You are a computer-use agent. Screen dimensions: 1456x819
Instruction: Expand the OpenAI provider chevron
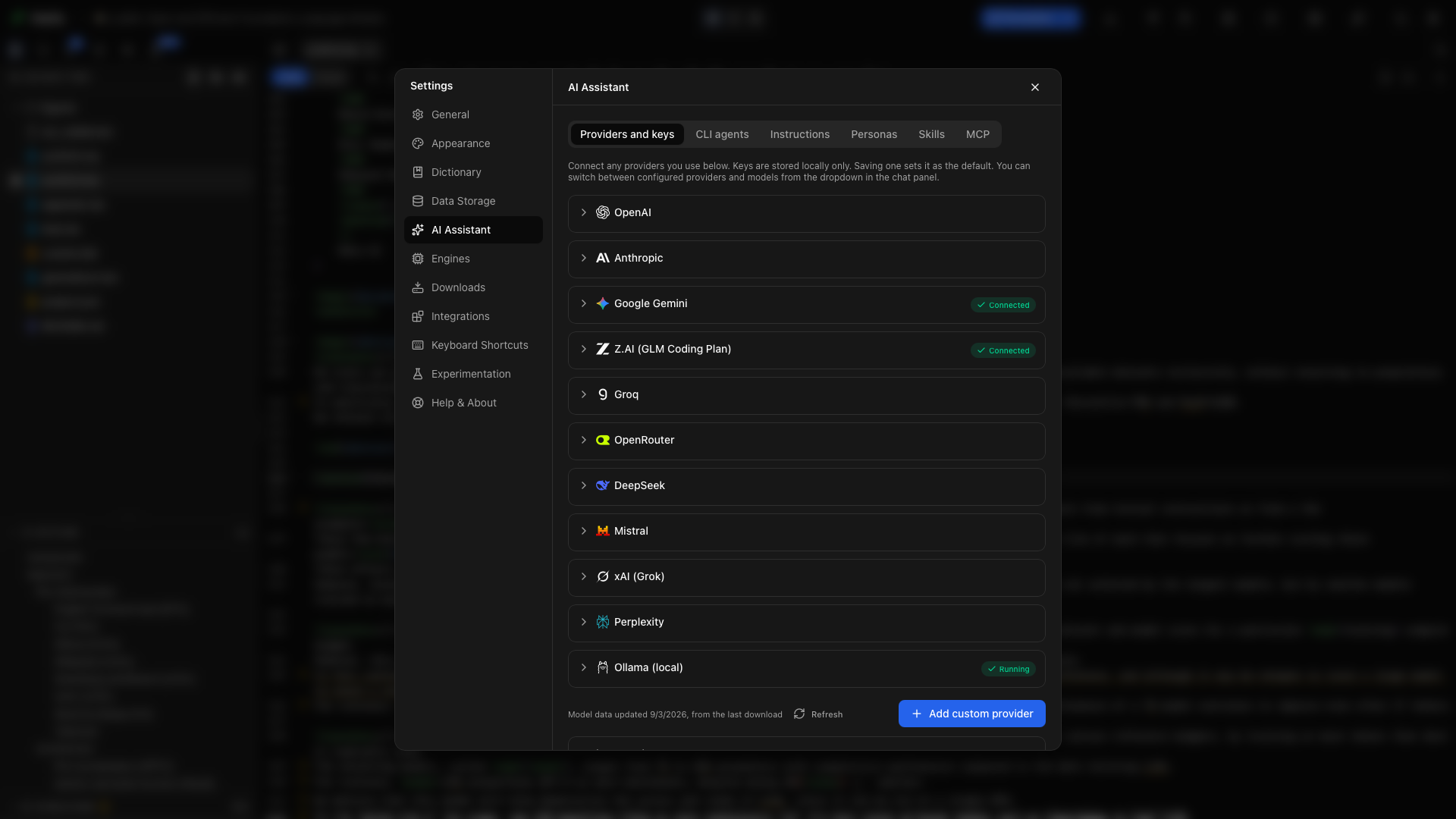(584, 212)
